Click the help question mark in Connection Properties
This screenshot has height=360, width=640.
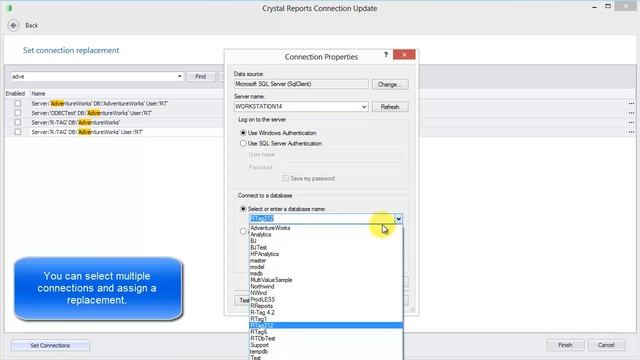tap(386, 54)
